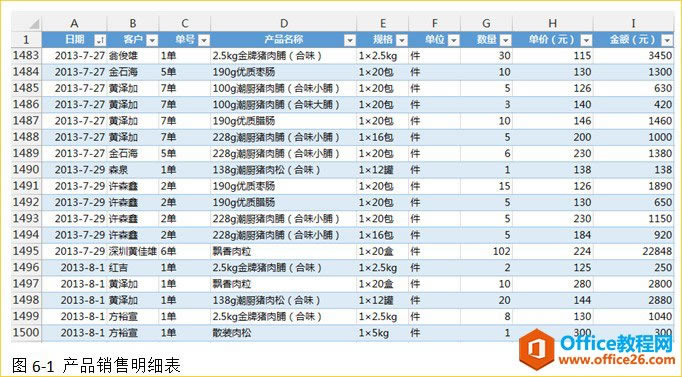
Task: Select row header 1484
Action: coord(26,72)
